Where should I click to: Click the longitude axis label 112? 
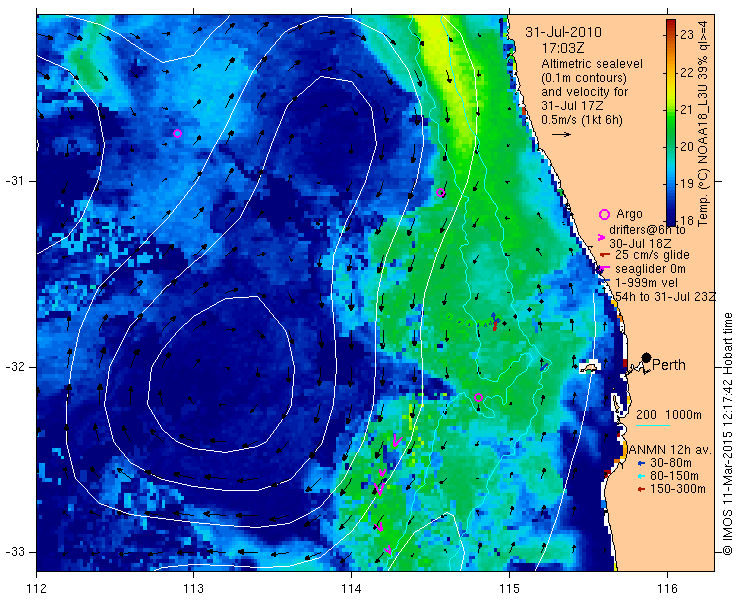[36, 589]
